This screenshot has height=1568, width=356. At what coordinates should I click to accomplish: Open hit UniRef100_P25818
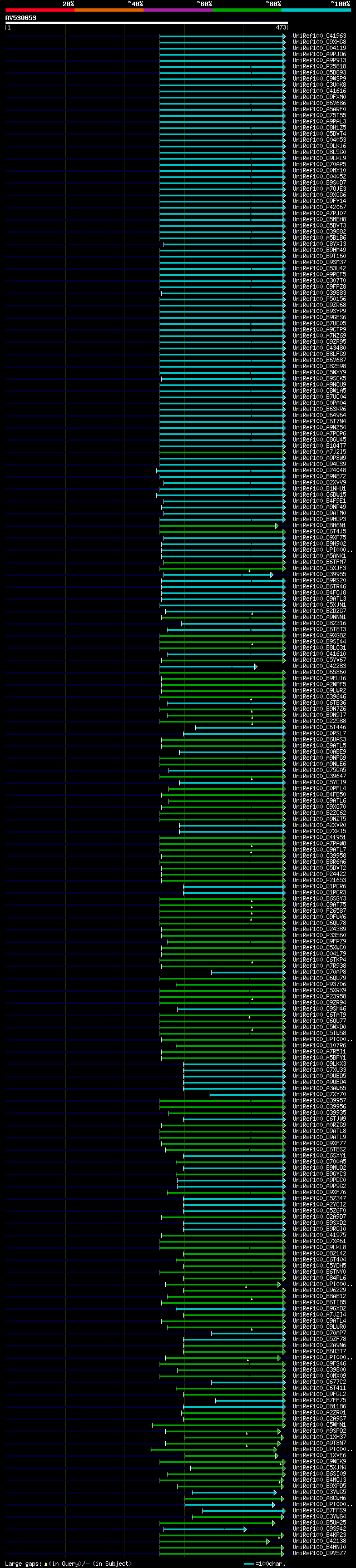coord(319,66)
